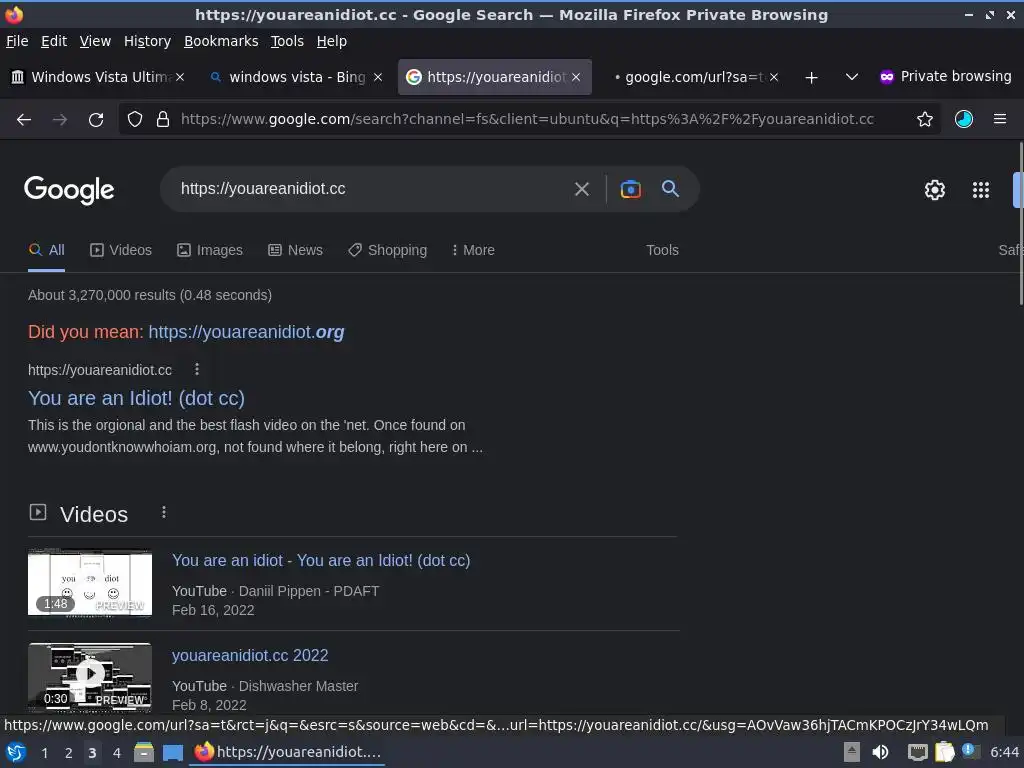Select the Videos search filter

(121, 250)
